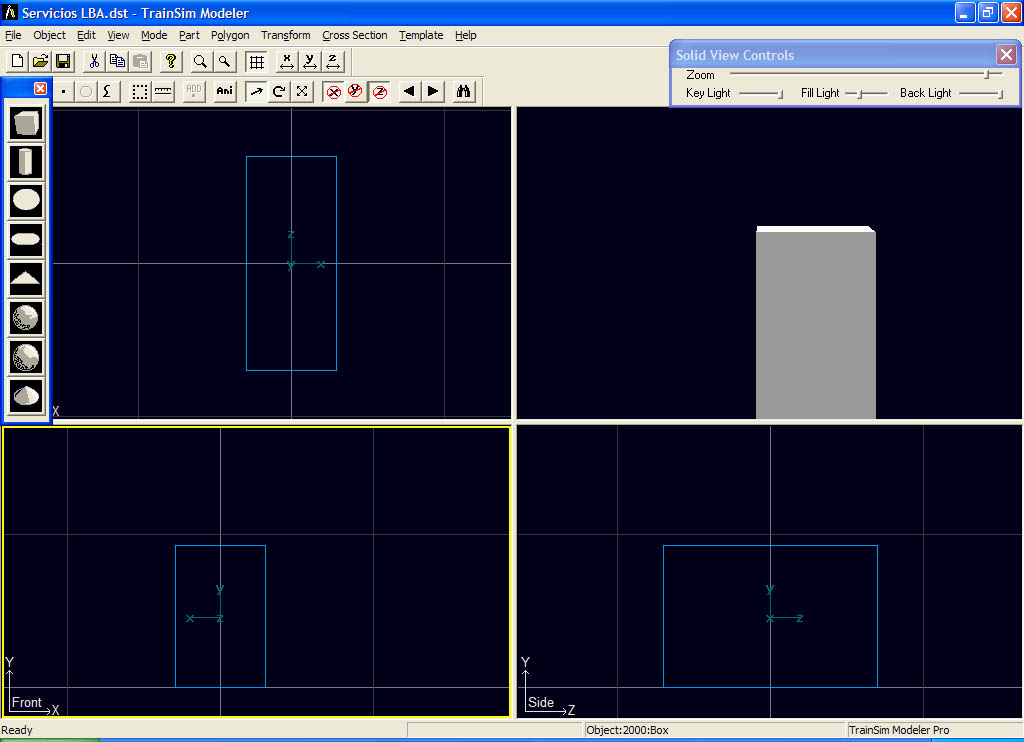Activate the rotate mode curved arrow icon
The image size is (1024, 742).
(279, 92)
